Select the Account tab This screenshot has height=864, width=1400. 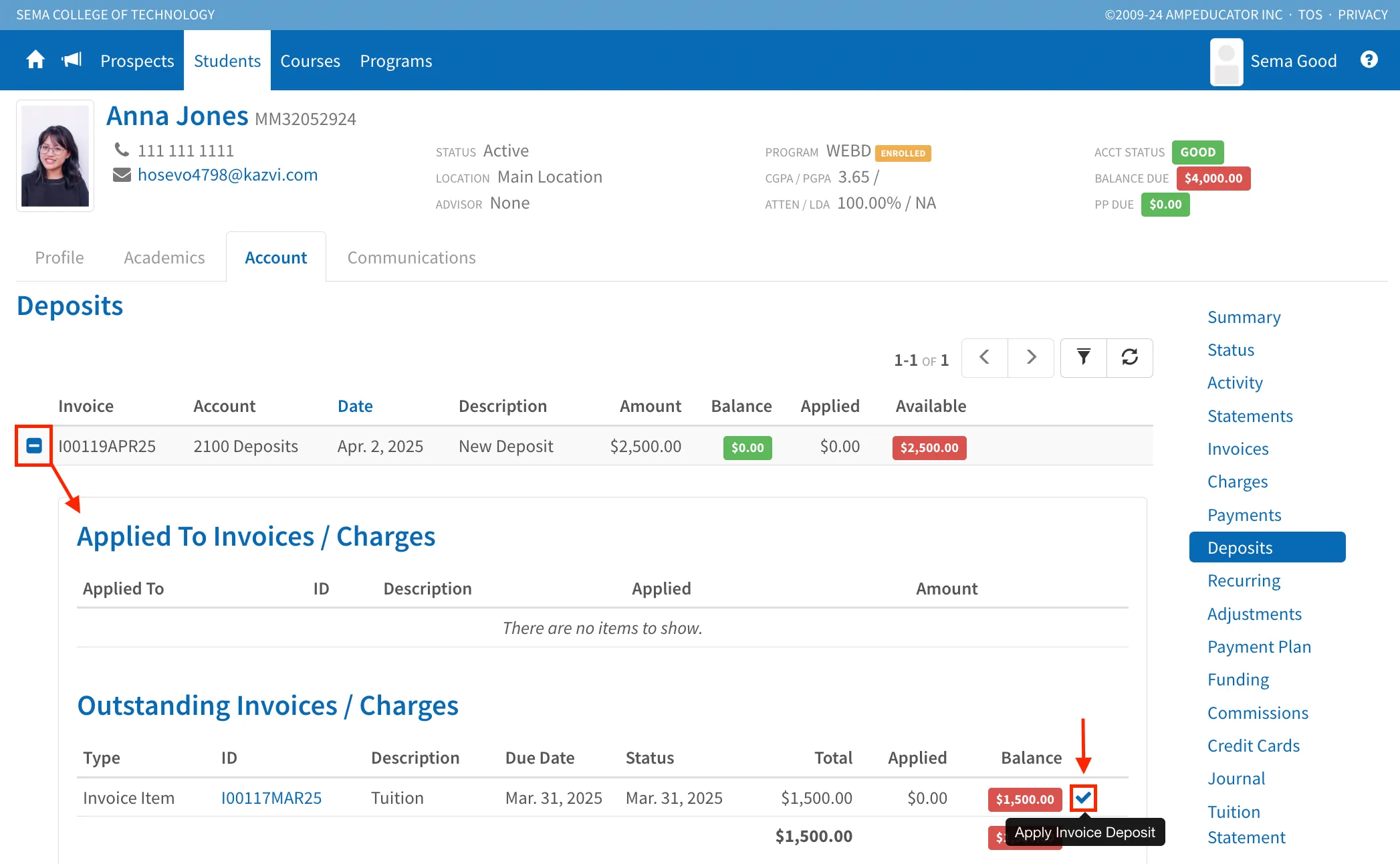[x=276, y=257]
